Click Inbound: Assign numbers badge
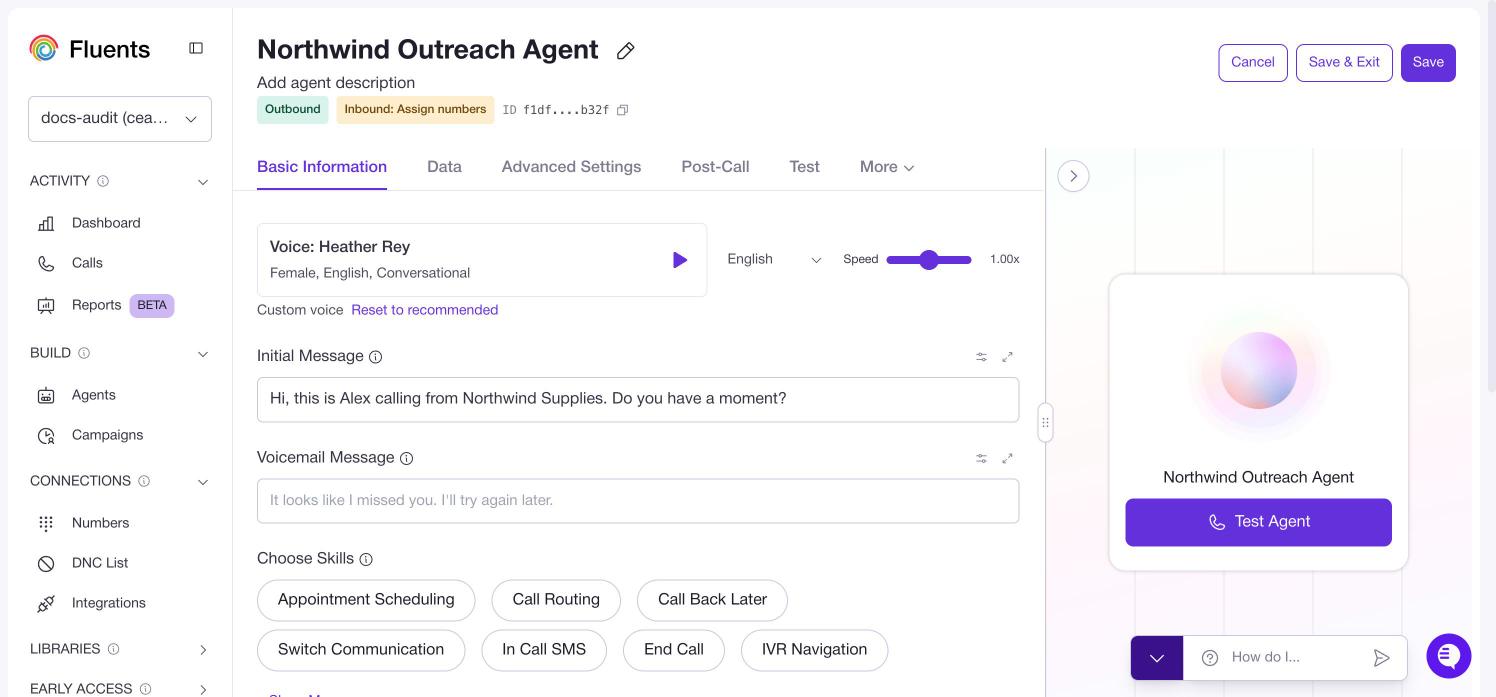 415,110
